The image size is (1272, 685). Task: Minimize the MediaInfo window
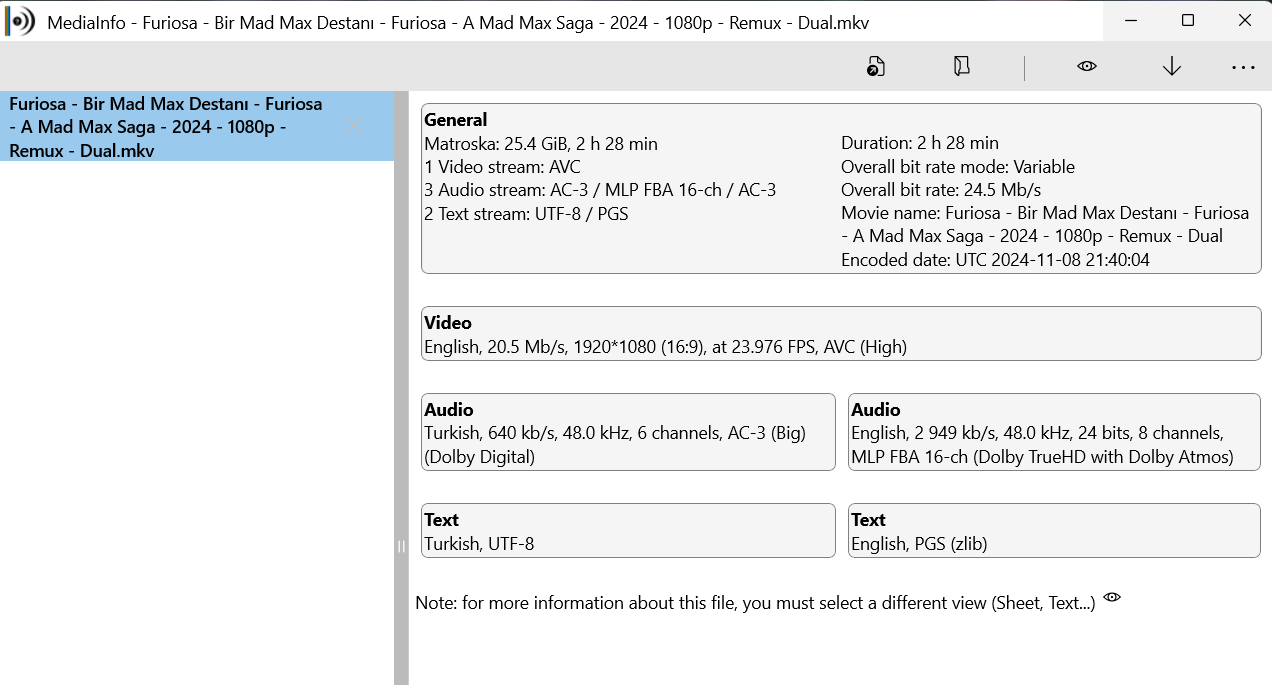tap(1131, 20)
